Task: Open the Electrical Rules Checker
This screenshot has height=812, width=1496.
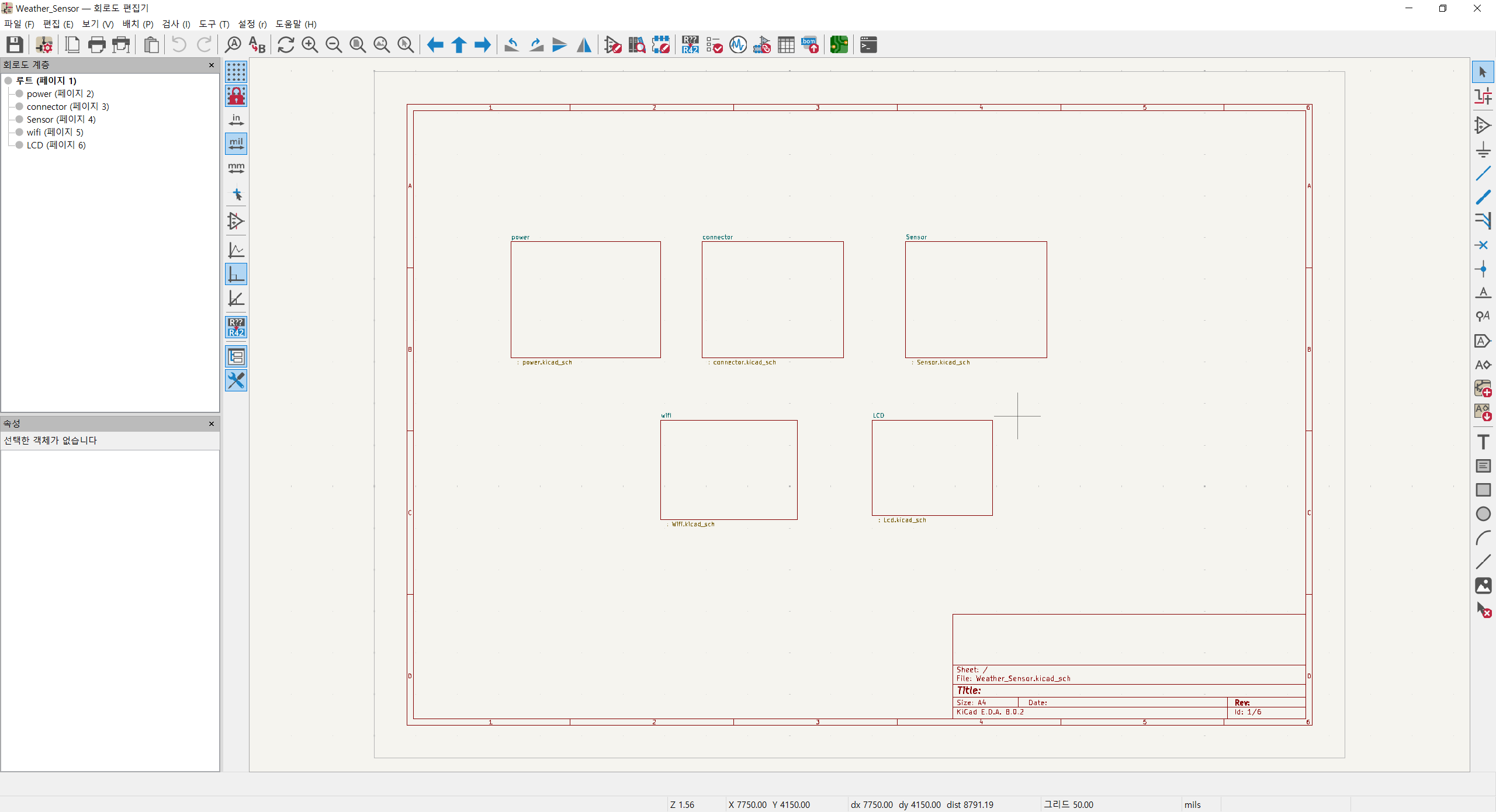Action: [714, 44]
